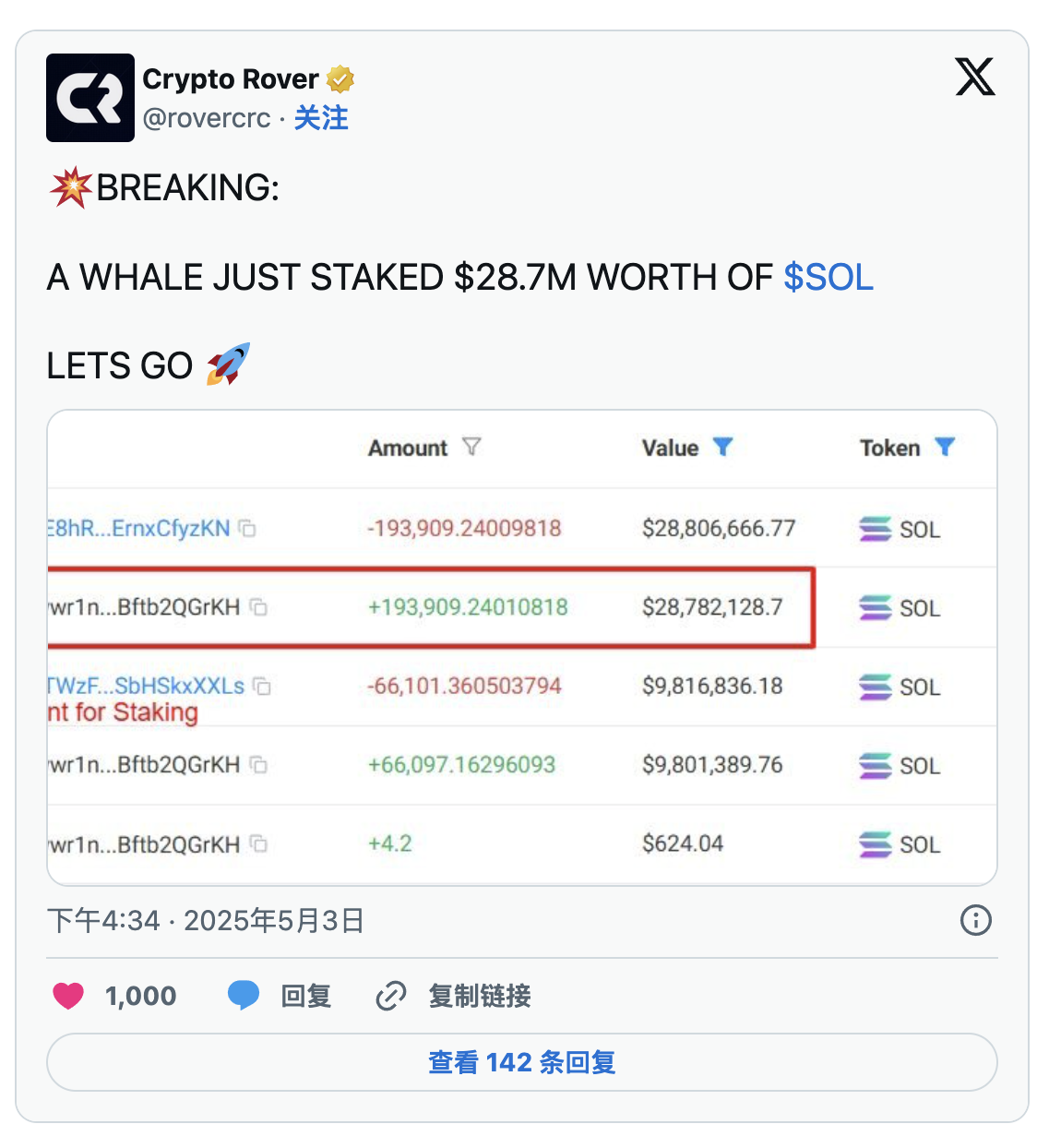
Task: Click the 关注 follow link
Action: [x=321, y=118]
